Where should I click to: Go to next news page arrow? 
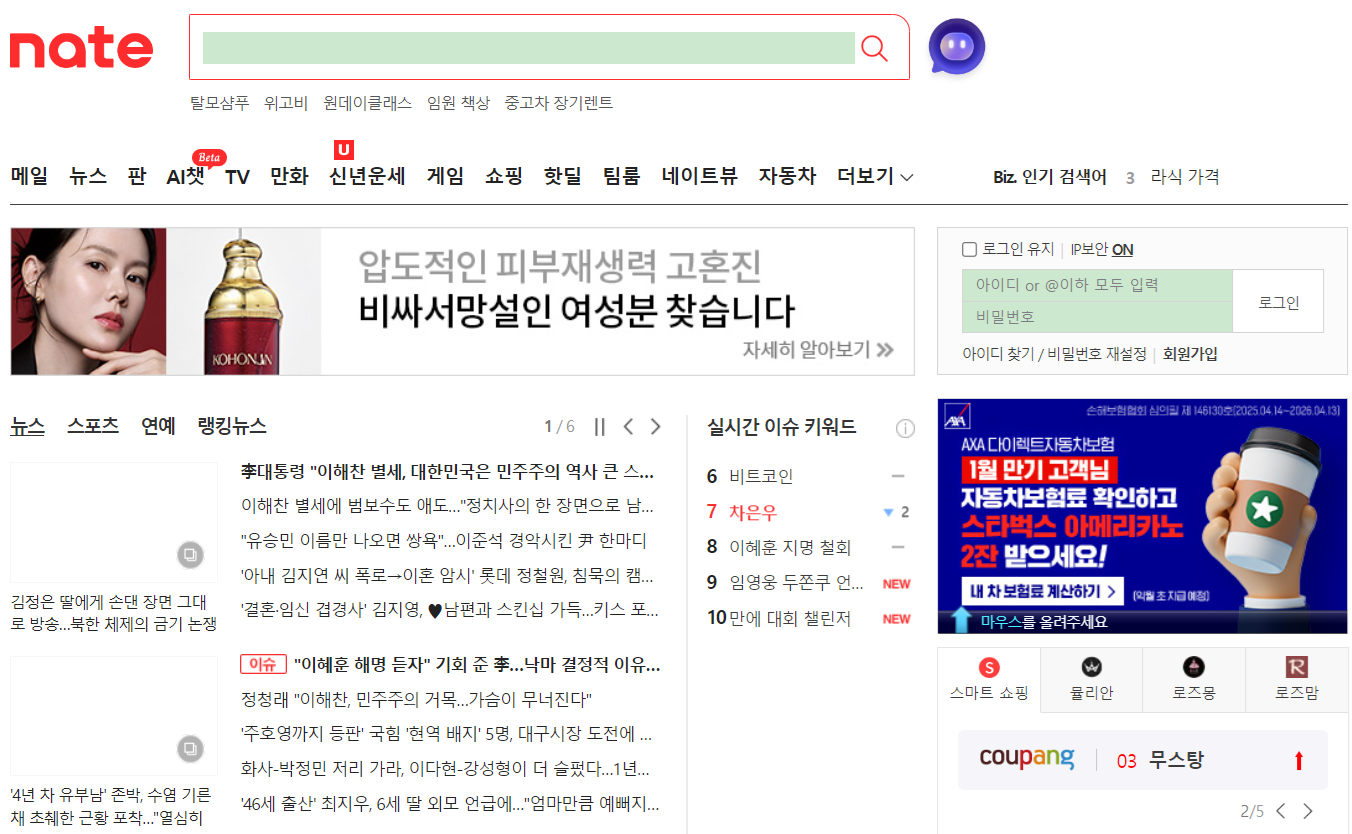pyautogui.click(x=656, y=427)
